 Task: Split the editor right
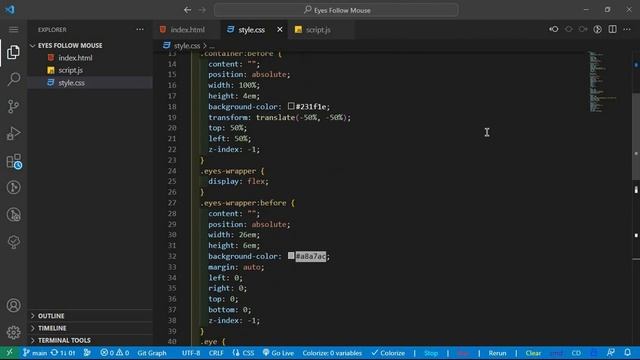click(612, 29)
